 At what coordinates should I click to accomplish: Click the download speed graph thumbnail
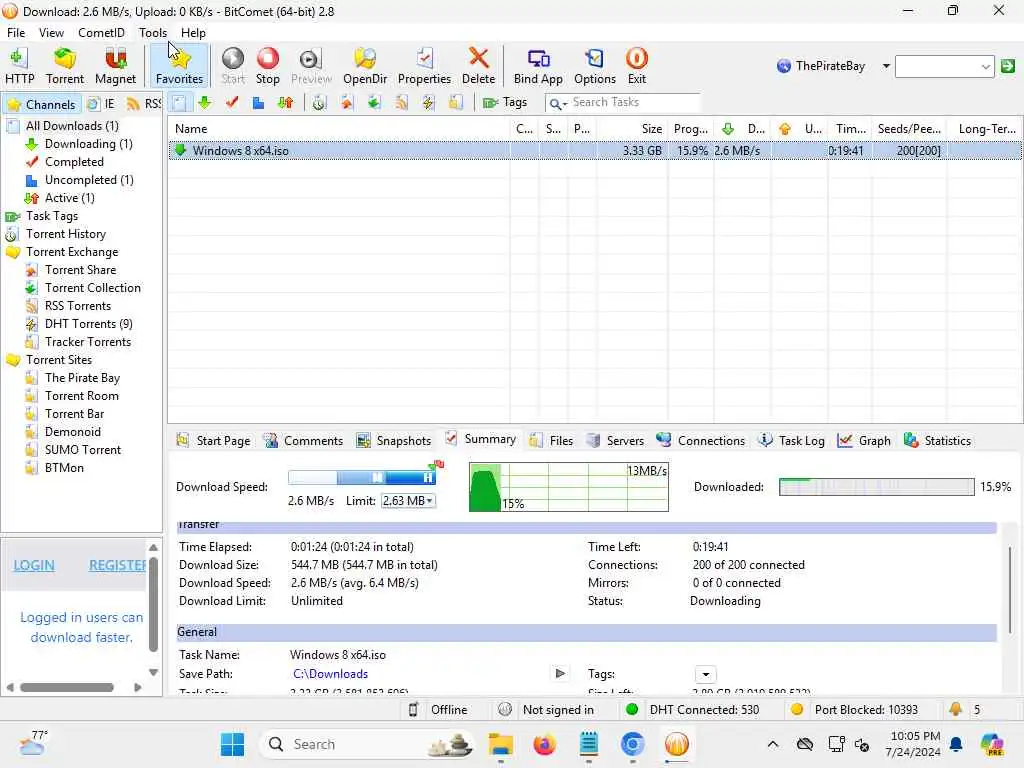569,487
